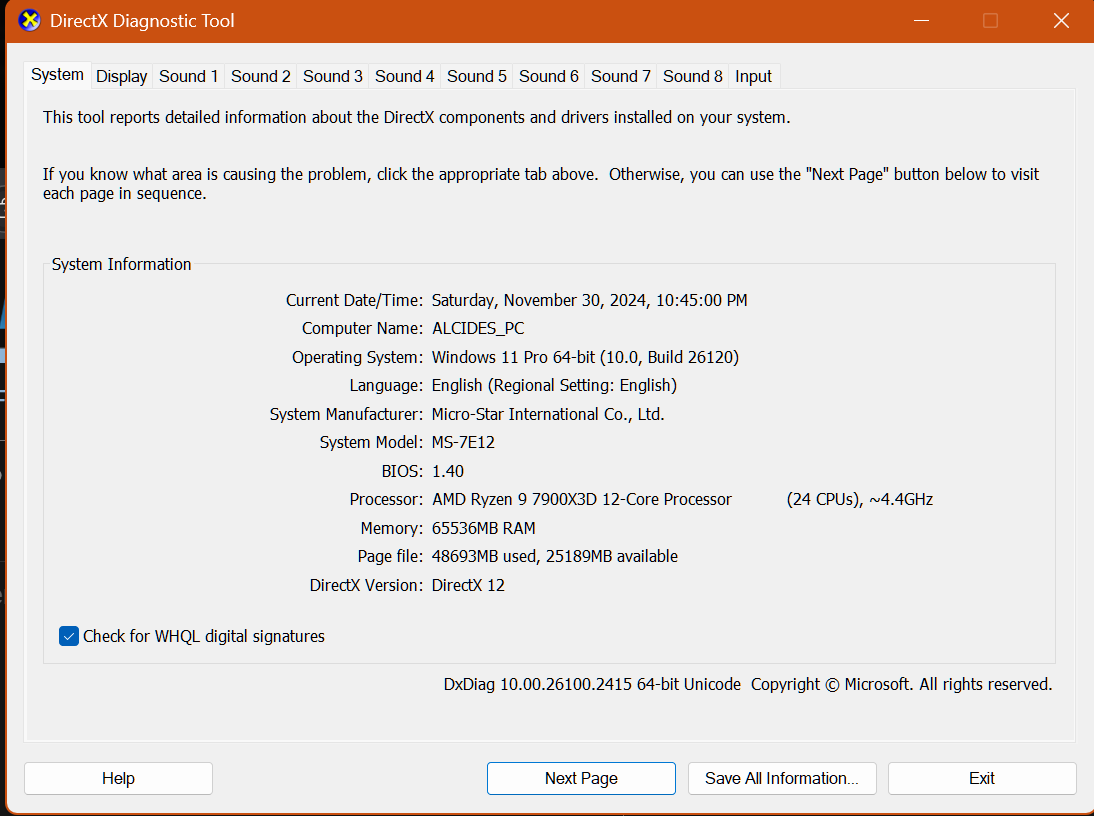Click the Current Date/Time label
This screenshot has height=816, width=1094.
coord(354,300)
